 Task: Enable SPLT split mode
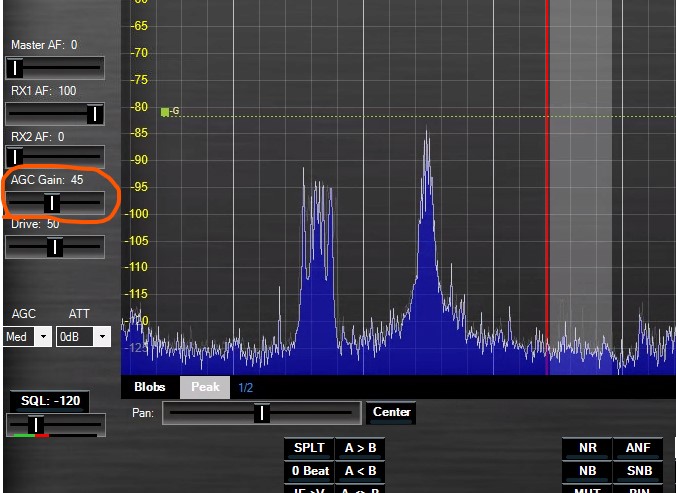click(309, 448)
